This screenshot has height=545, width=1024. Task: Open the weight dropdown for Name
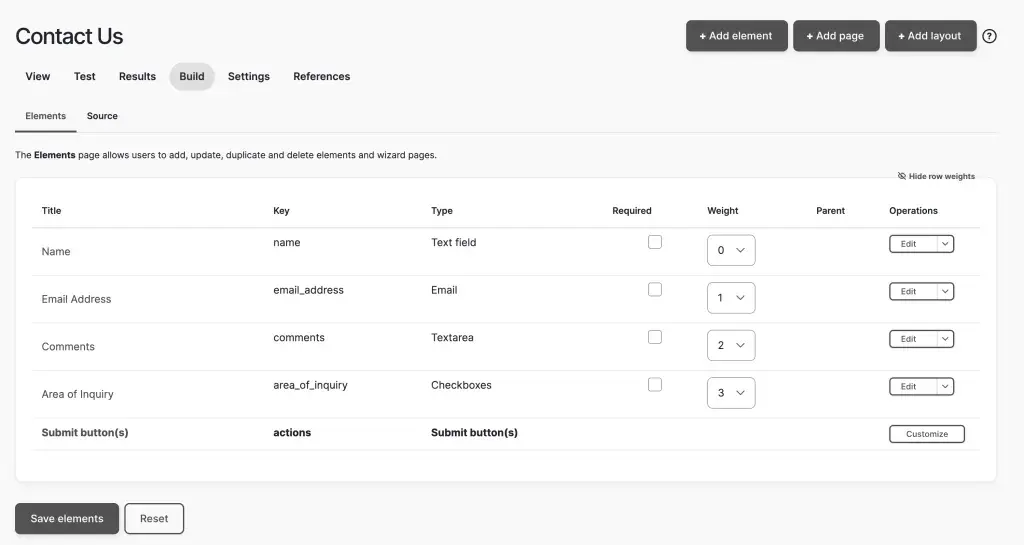tap(731, 250)
